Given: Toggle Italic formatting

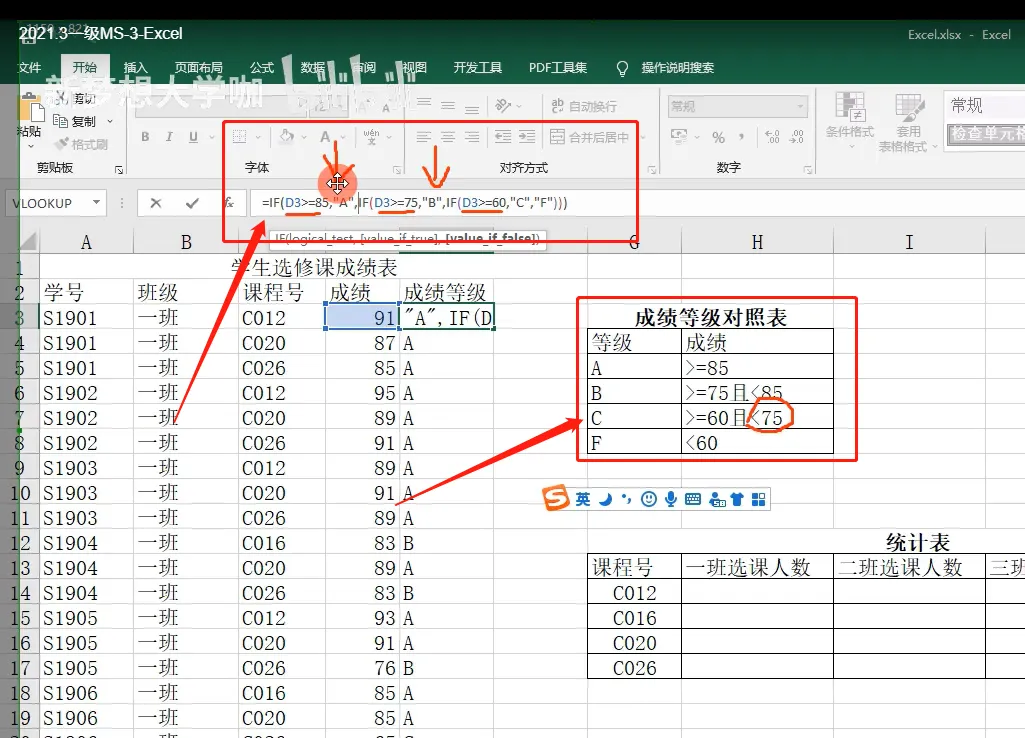Looking at the screenshot, I should (x=169, y=137).
